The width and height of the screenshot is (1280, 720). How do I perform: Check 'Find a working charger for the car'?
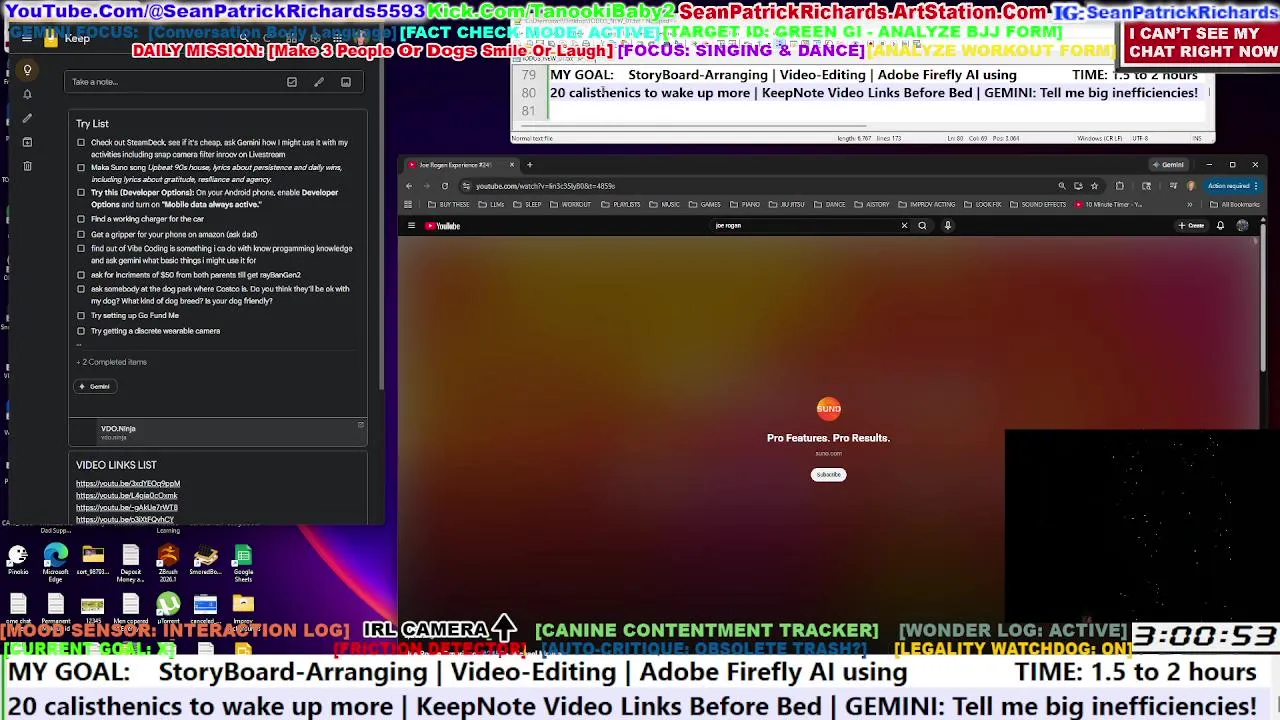click(81, 219)
